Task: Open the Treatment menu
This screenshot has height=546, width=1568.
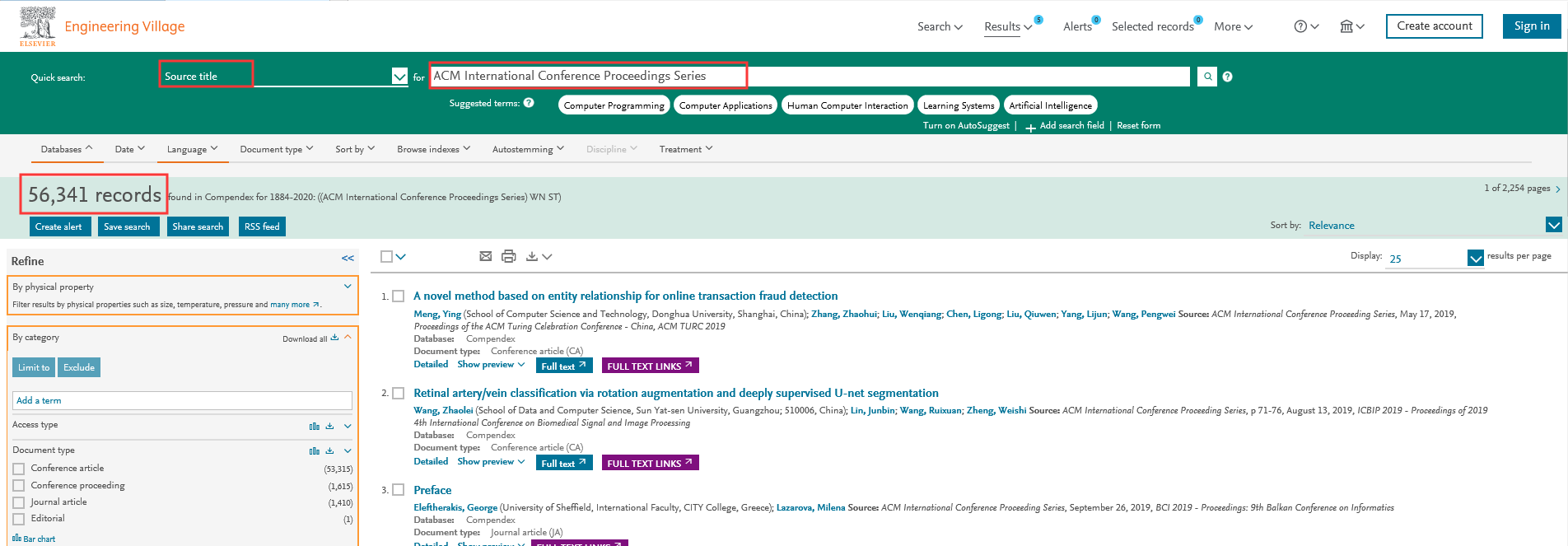Action: click(686, 149)
